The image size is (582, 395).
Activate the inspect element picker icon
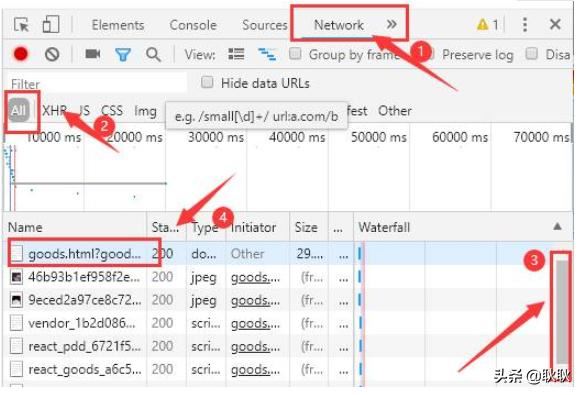click(21, 25)
